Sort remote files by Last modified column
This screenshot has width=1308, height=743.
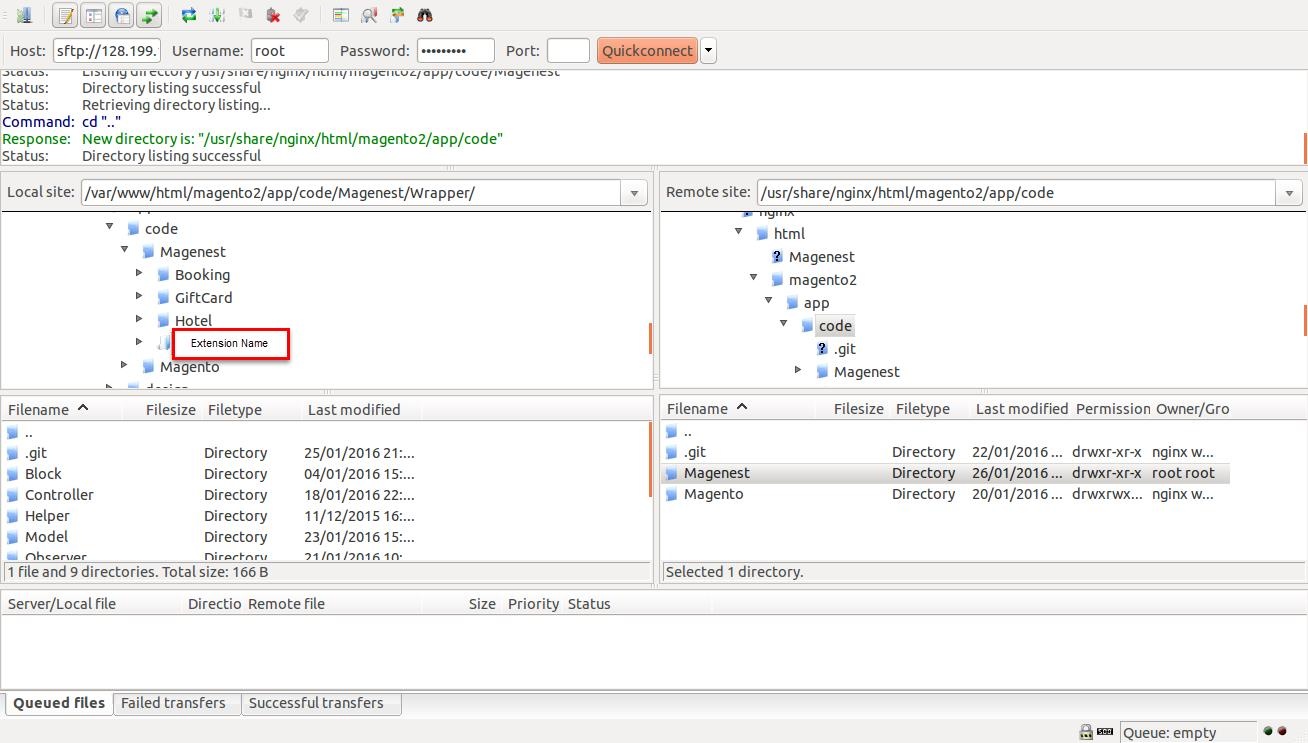click(x=1021, y=409)
